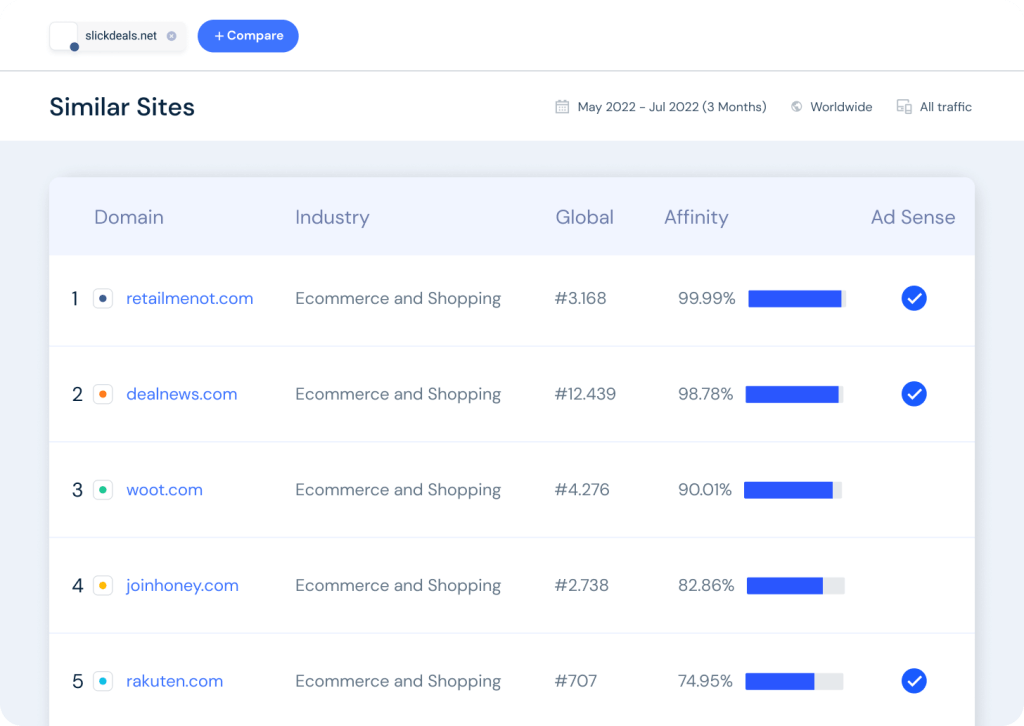Image resolution: width=1024 pixels, height=726 pixels.
Task: Click the 99.99% affinity bar for retailmenot.com
Action: click(x=797, y=298)
